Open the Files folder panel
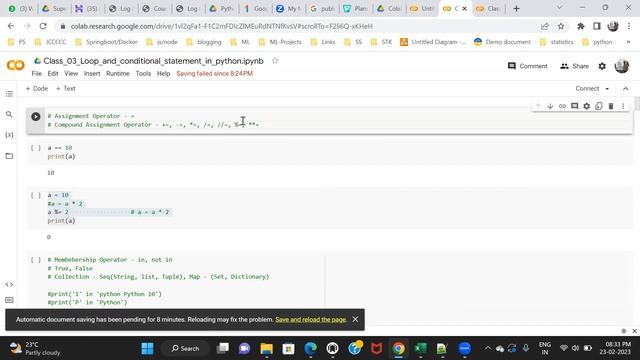The height and width of the screenshot is (360, 640). point(9,156)
